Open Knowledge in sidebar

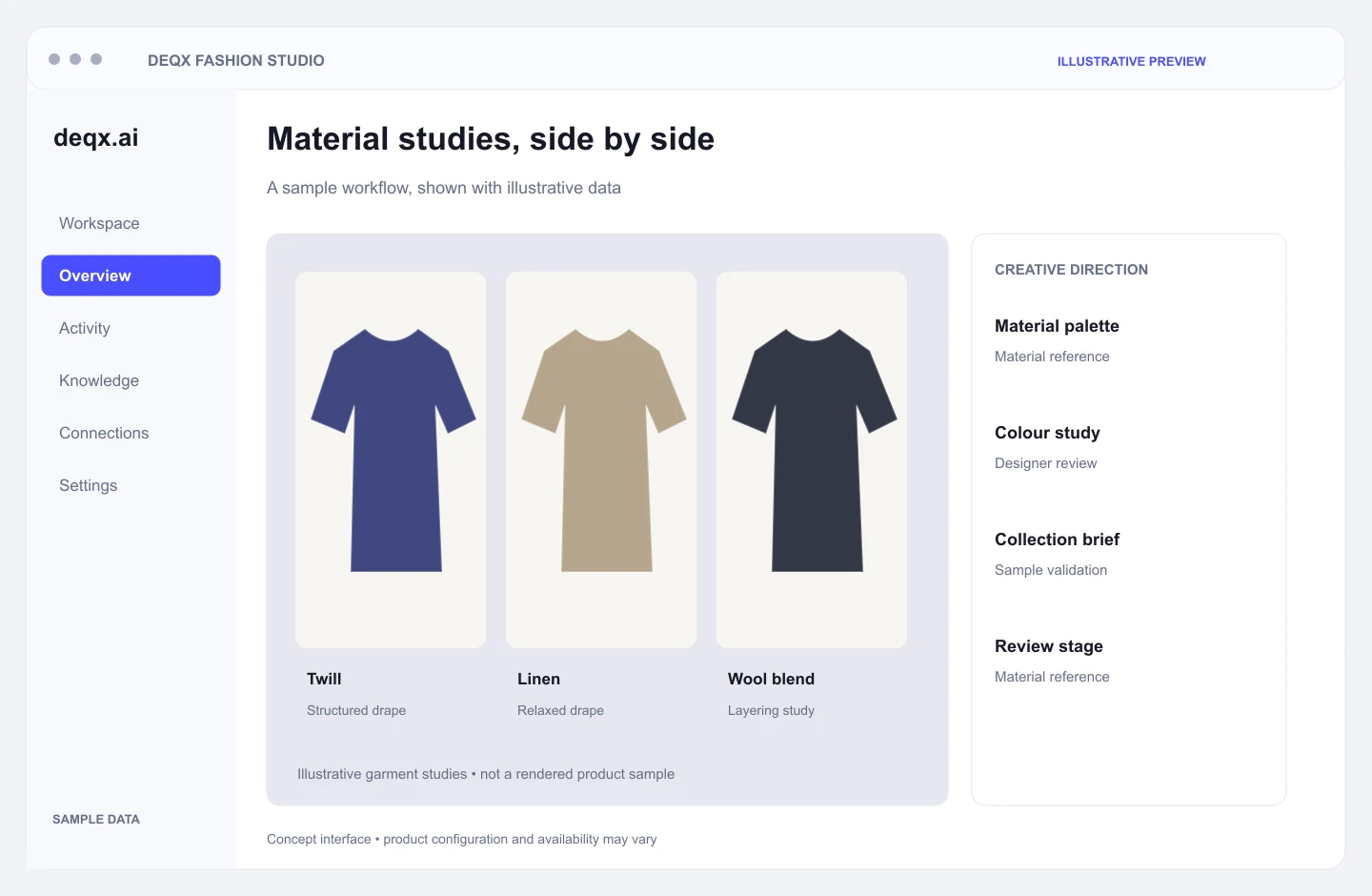click(x=99, y=380)
